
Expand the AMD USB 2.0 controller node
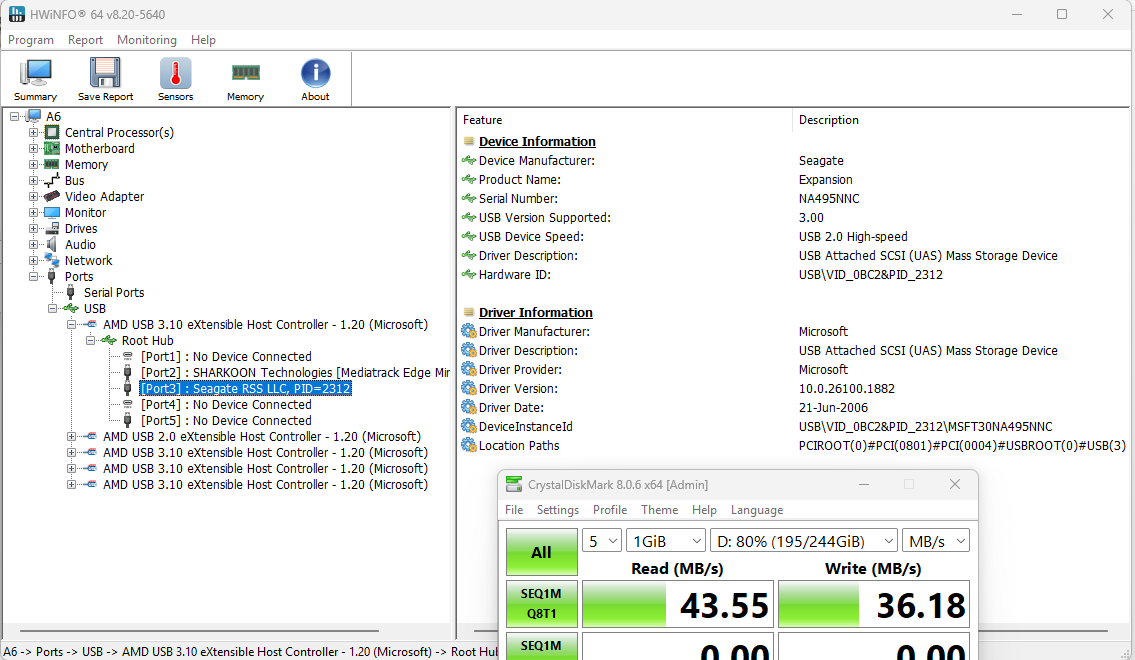click(71, 436)
